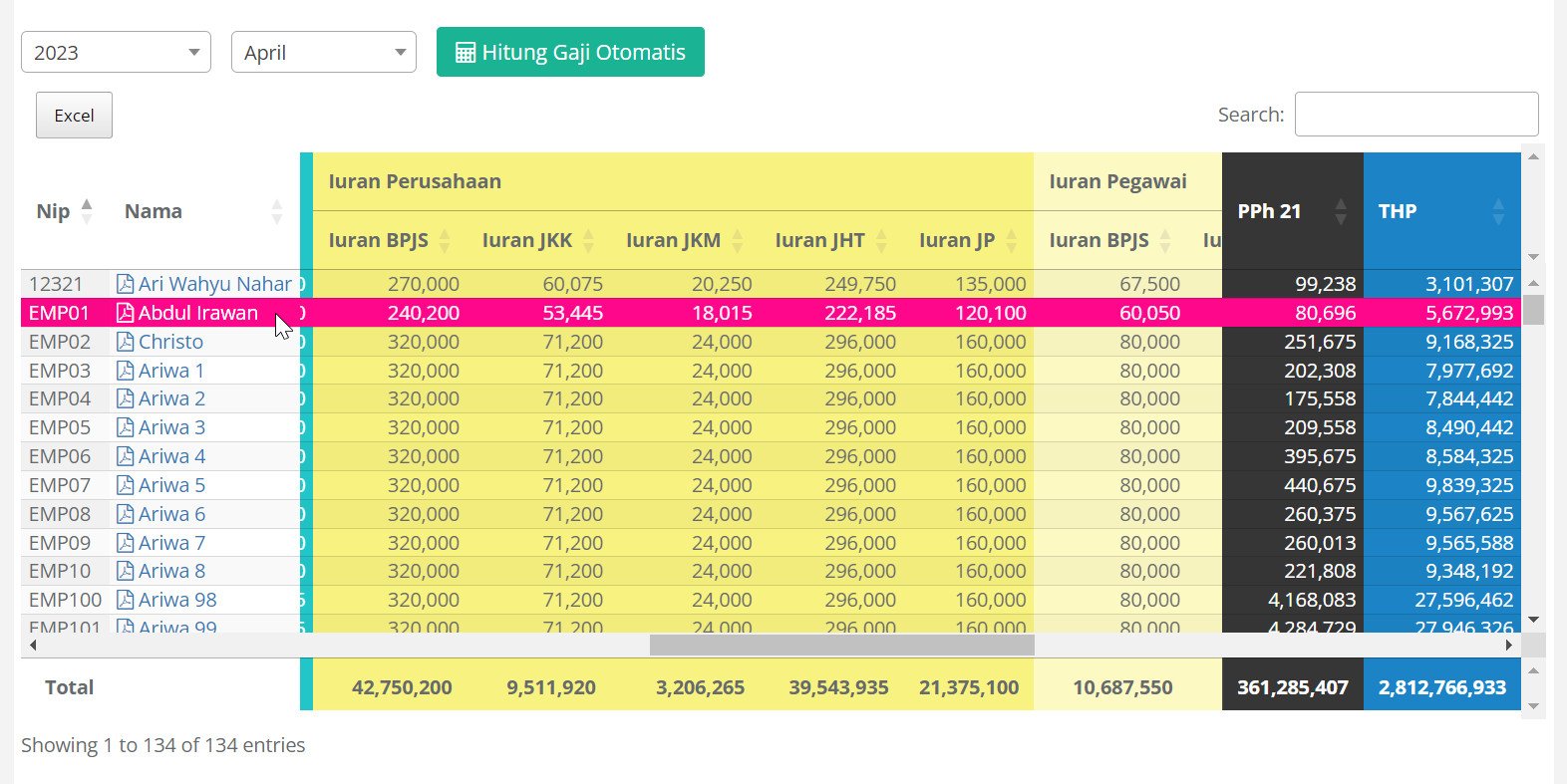
Task: Sort by Iuran JHT sort arrows
Action: (x=881, y=240)
